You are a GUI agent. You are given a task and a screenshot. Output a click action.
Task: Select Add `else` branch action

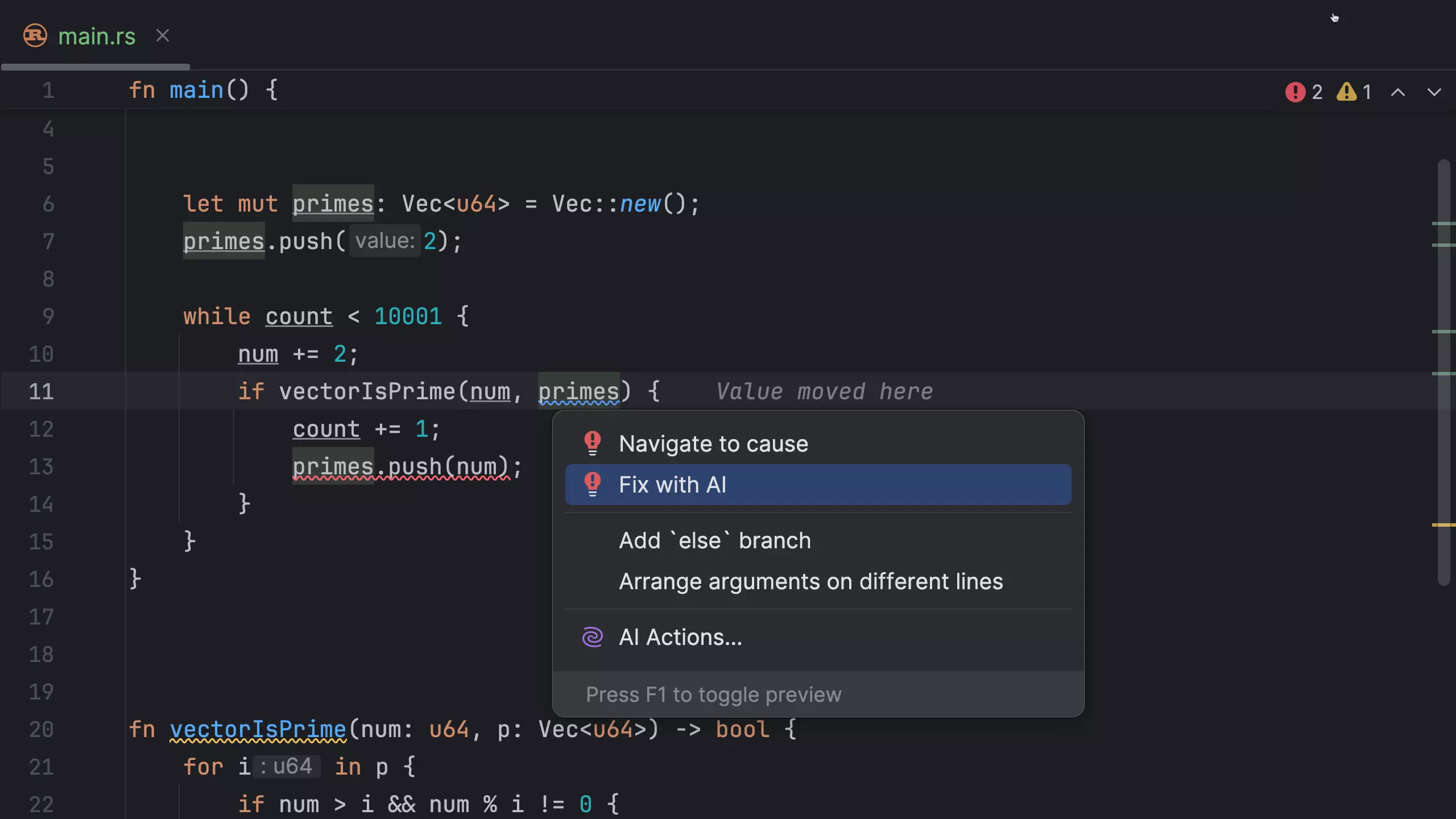point(714,540)
